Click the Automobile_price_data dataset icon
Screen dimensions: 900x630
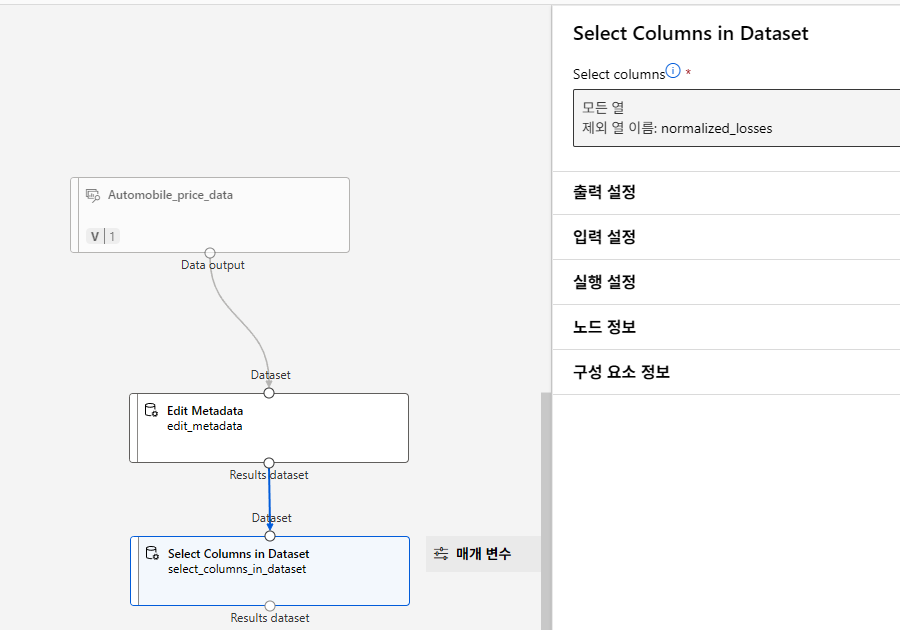[93, 195]
